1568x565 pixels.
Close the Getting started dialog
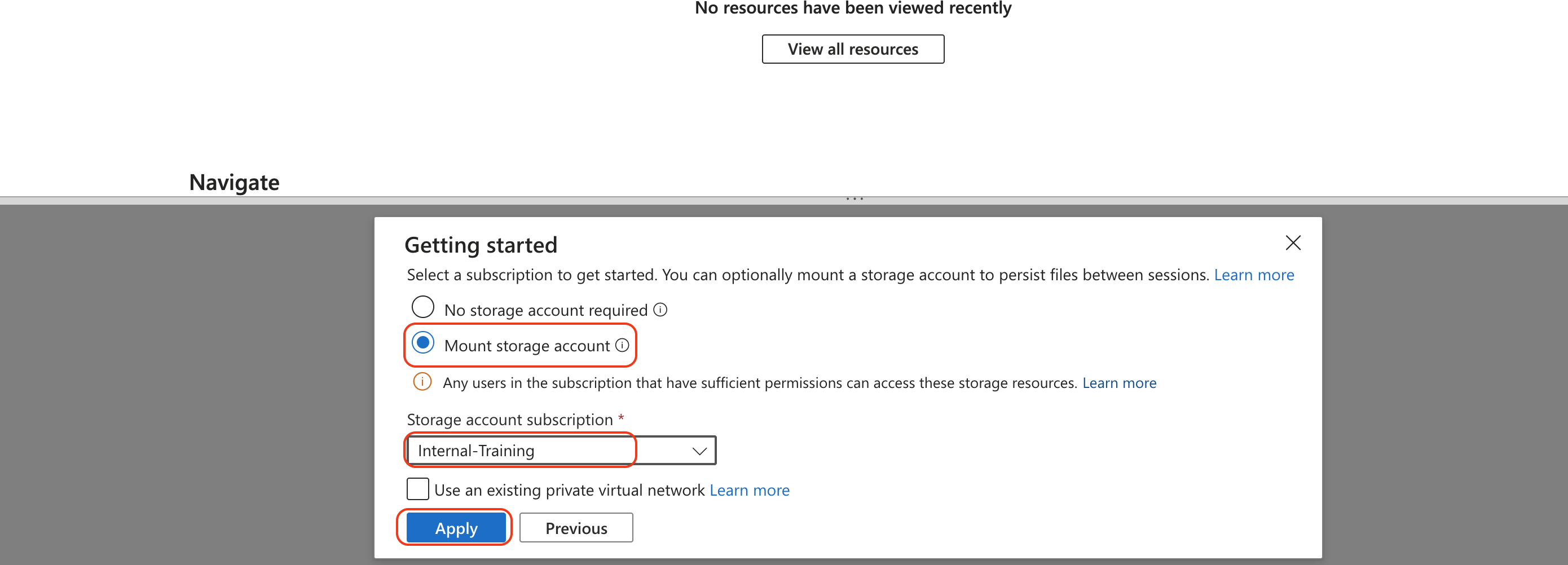tap(1293, 243)
